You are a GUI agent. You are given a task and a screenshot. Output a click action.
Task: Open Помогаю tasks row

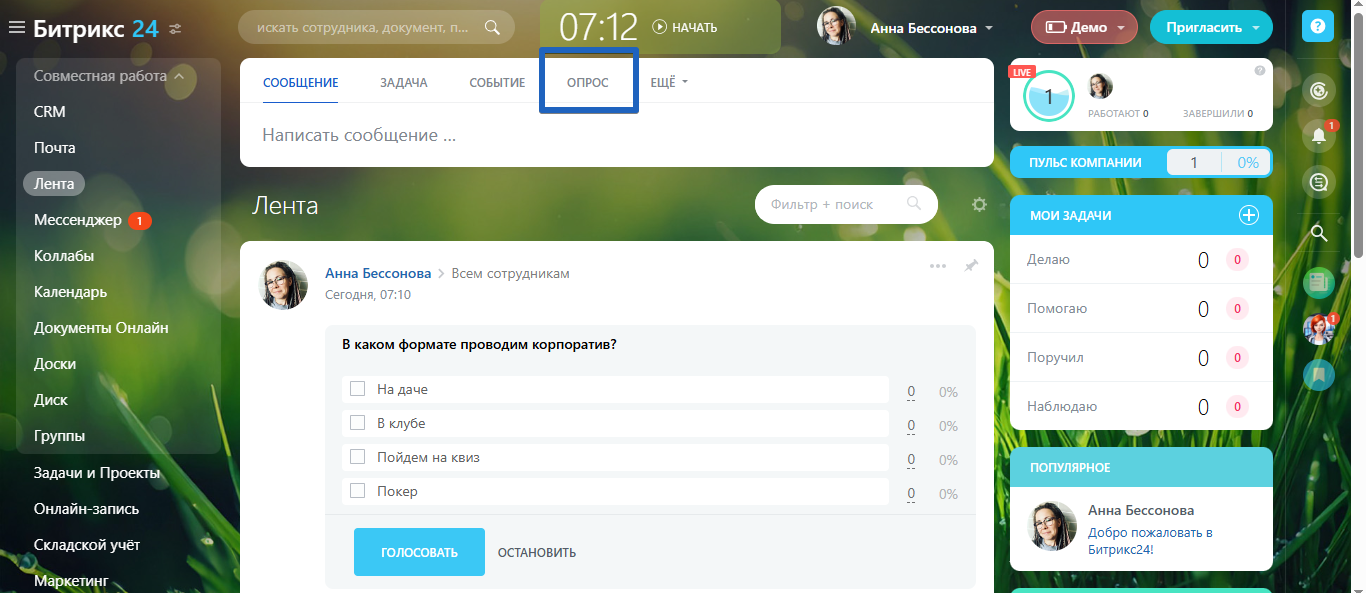pyautogui.click(x=1141, y=309)
